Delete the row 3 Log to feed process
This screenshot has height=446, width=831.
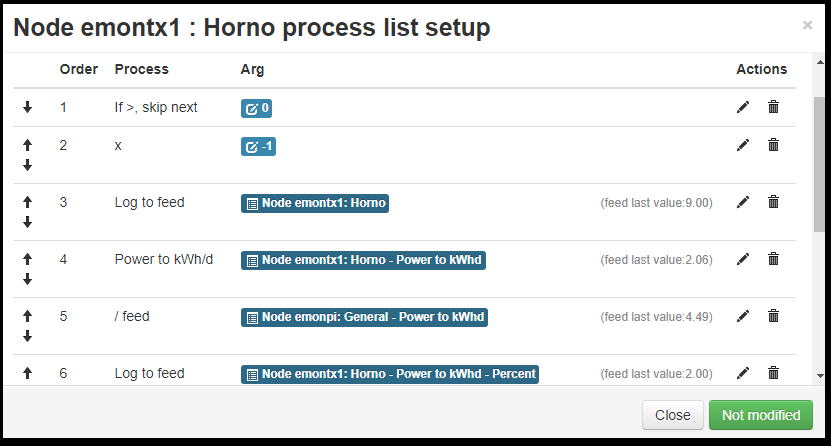(773, 202)
